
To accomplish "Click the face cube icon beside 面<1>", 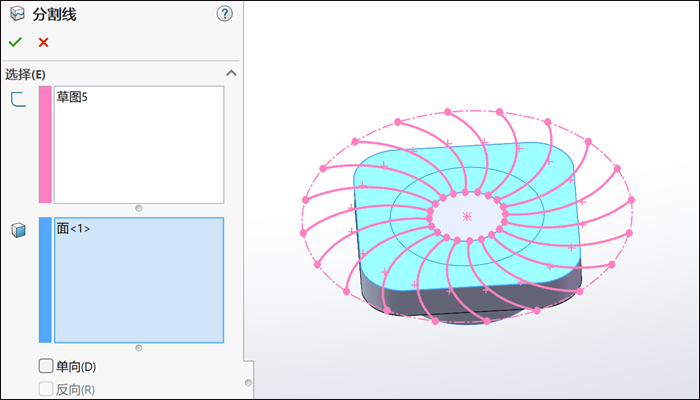I will 18,230.
